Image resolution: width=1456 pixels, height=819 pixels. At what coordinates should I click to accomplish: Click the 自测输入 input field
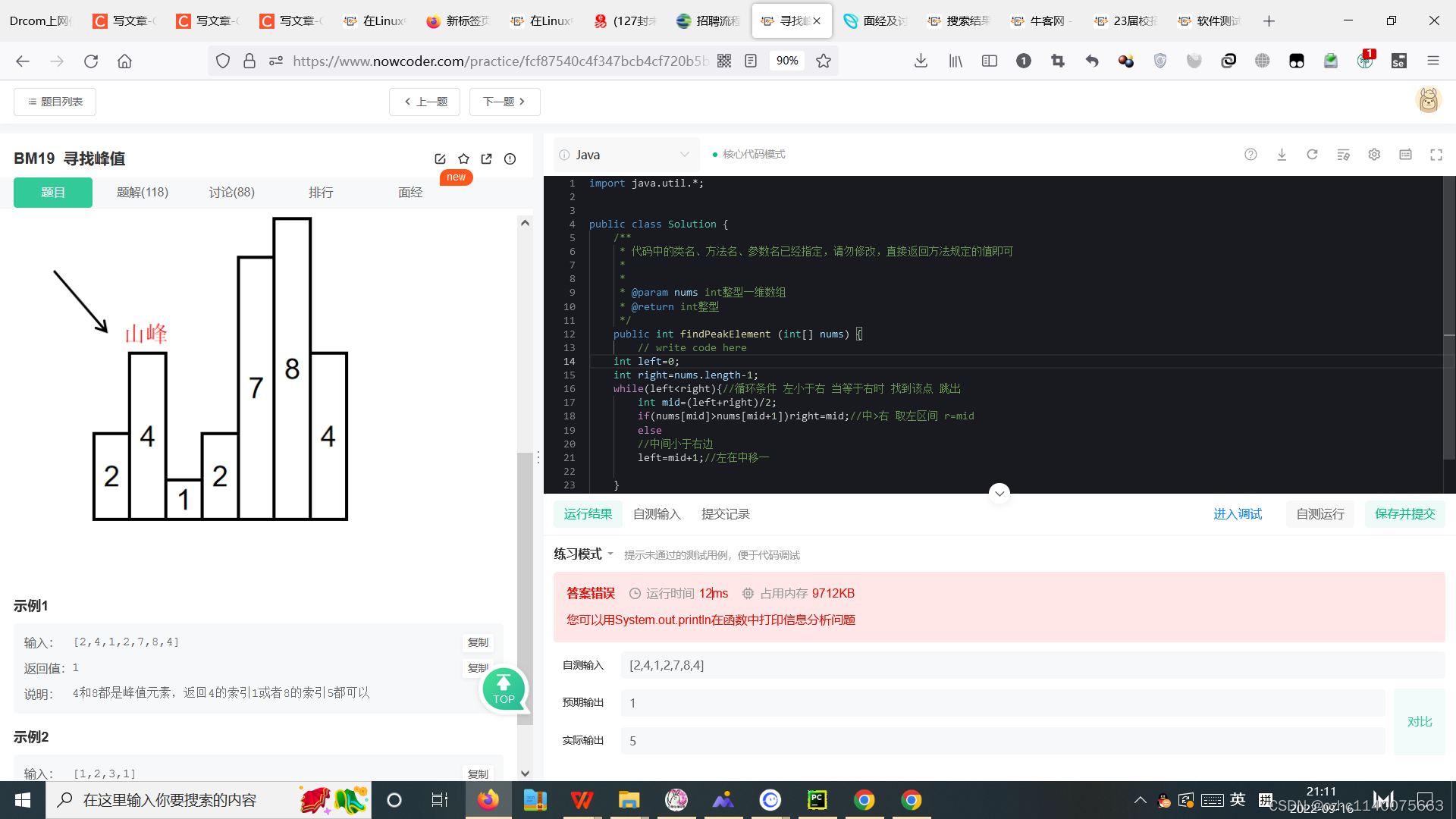[1031, 665]
